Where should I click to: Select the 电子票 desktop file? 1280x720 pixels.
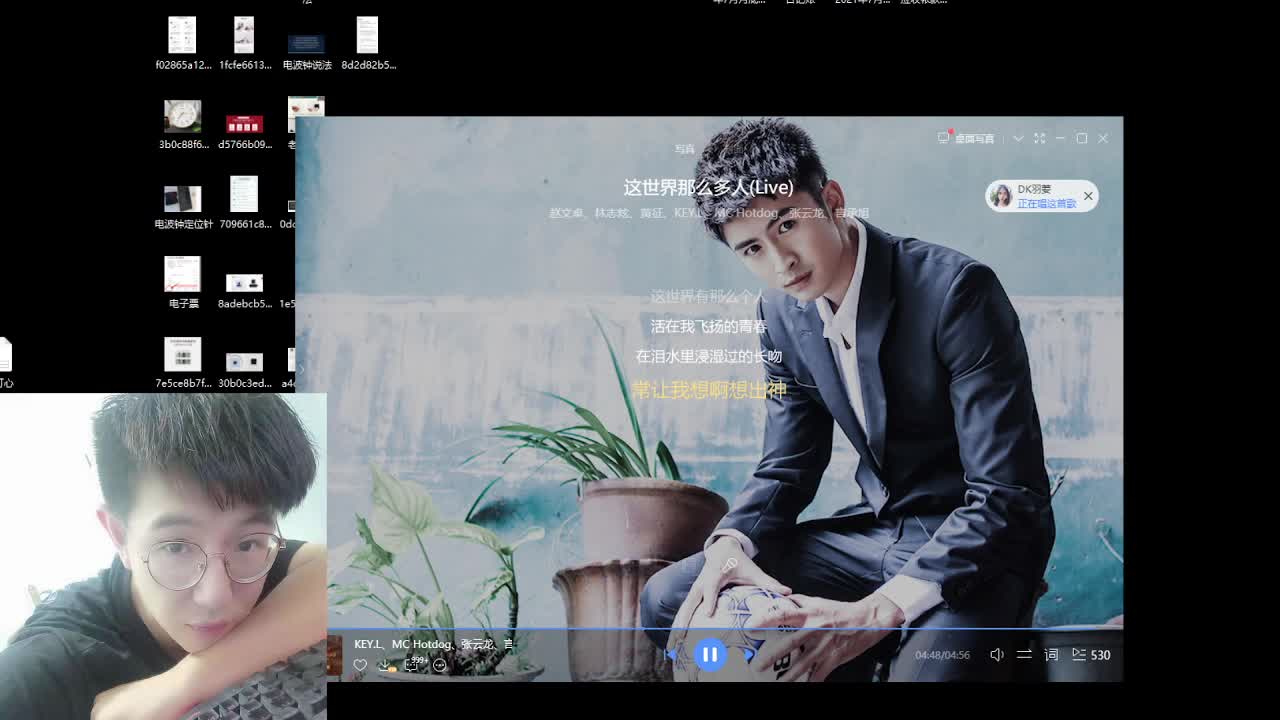pos(183,282)
